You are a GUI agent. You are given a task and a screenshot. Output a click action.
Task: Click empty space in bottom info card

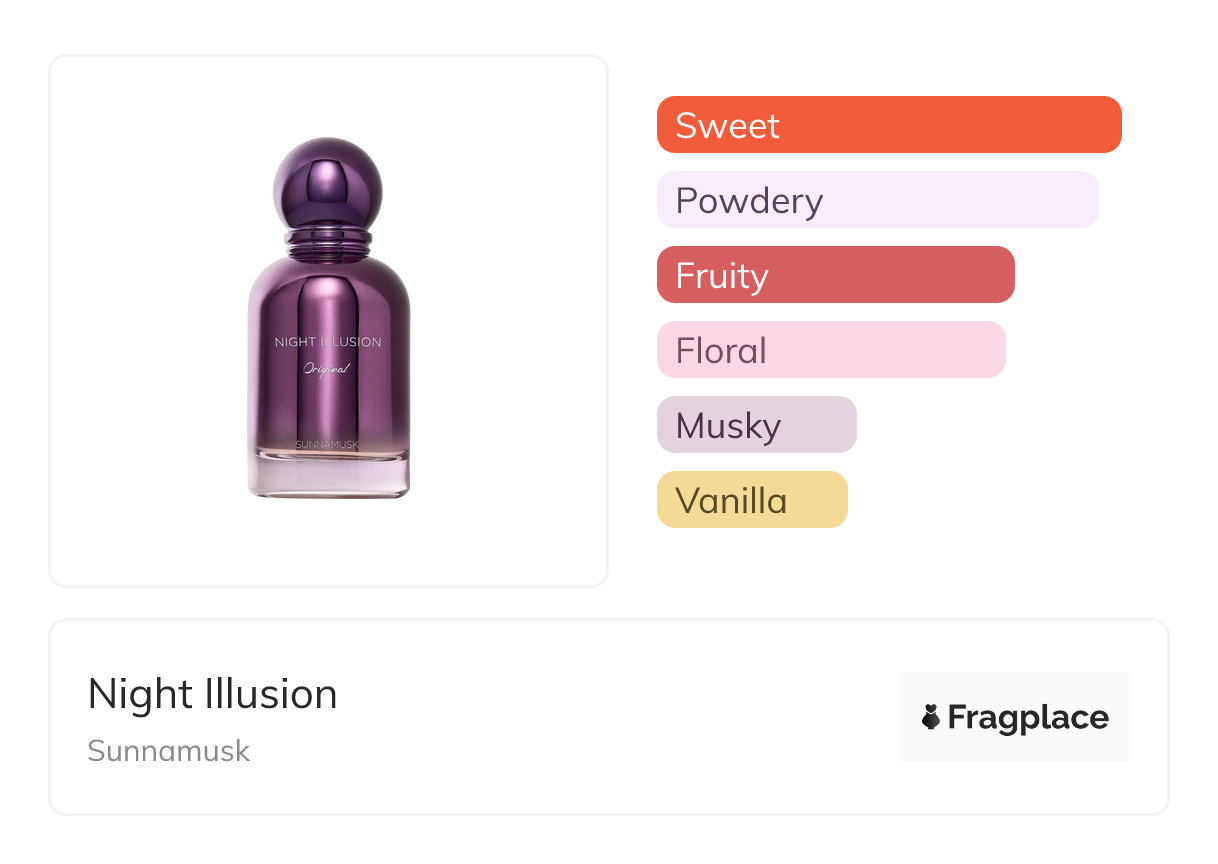click(600, 720)
